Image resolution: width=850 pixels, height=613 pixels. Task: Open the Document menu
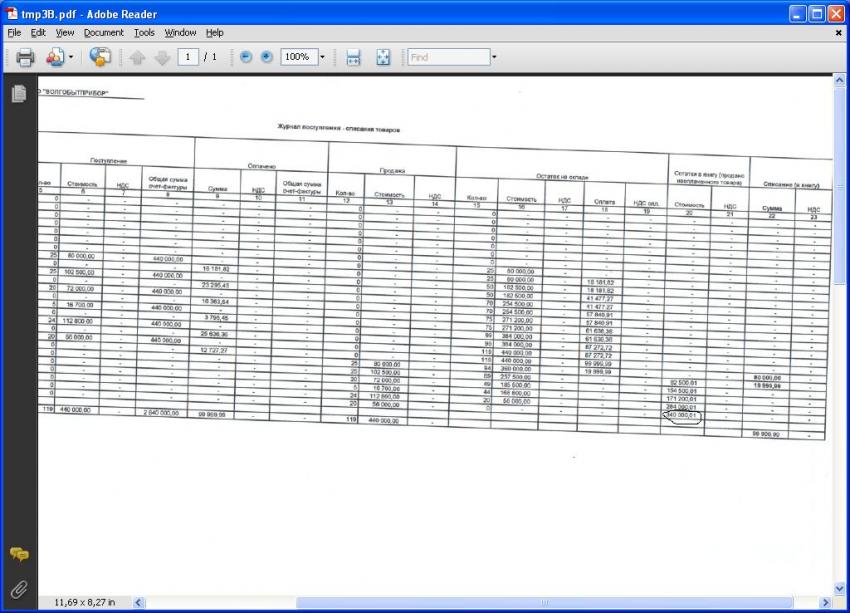tap(103, 33)
